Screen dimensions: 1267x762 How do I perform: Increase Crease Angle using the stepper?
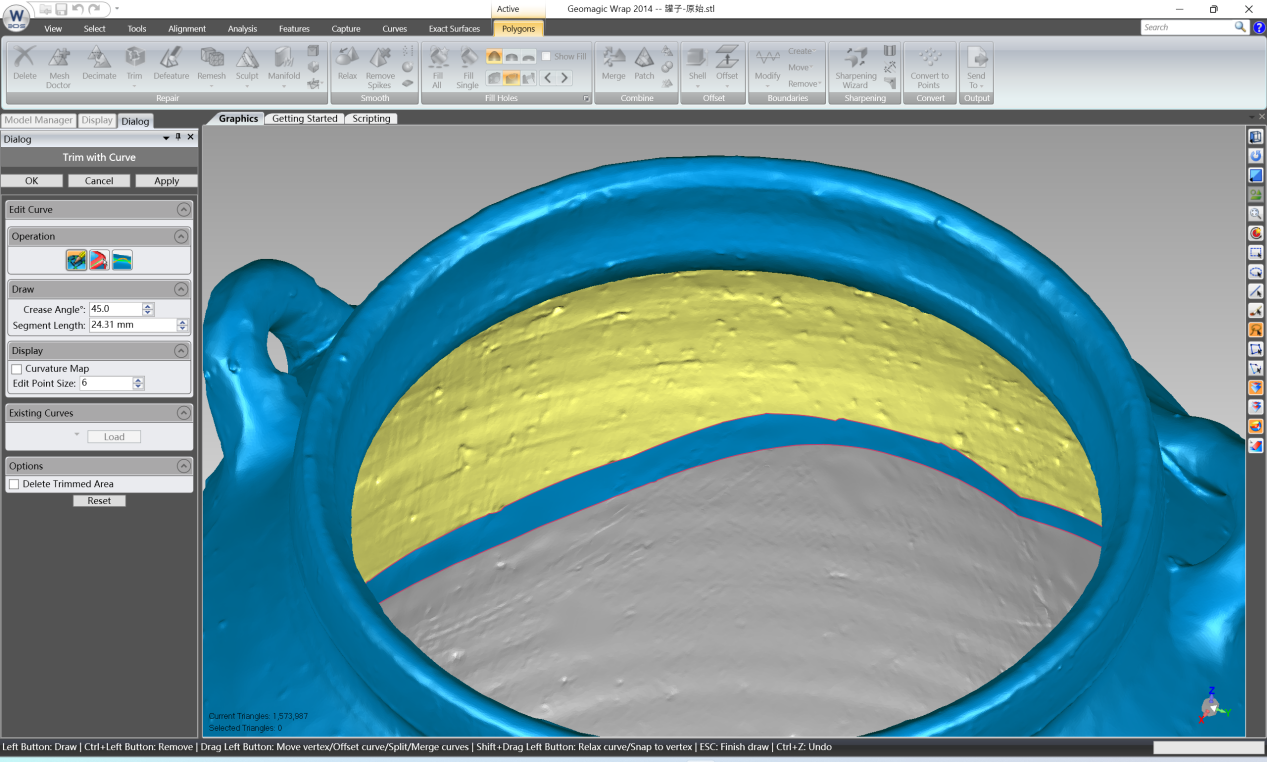[147, 306]
